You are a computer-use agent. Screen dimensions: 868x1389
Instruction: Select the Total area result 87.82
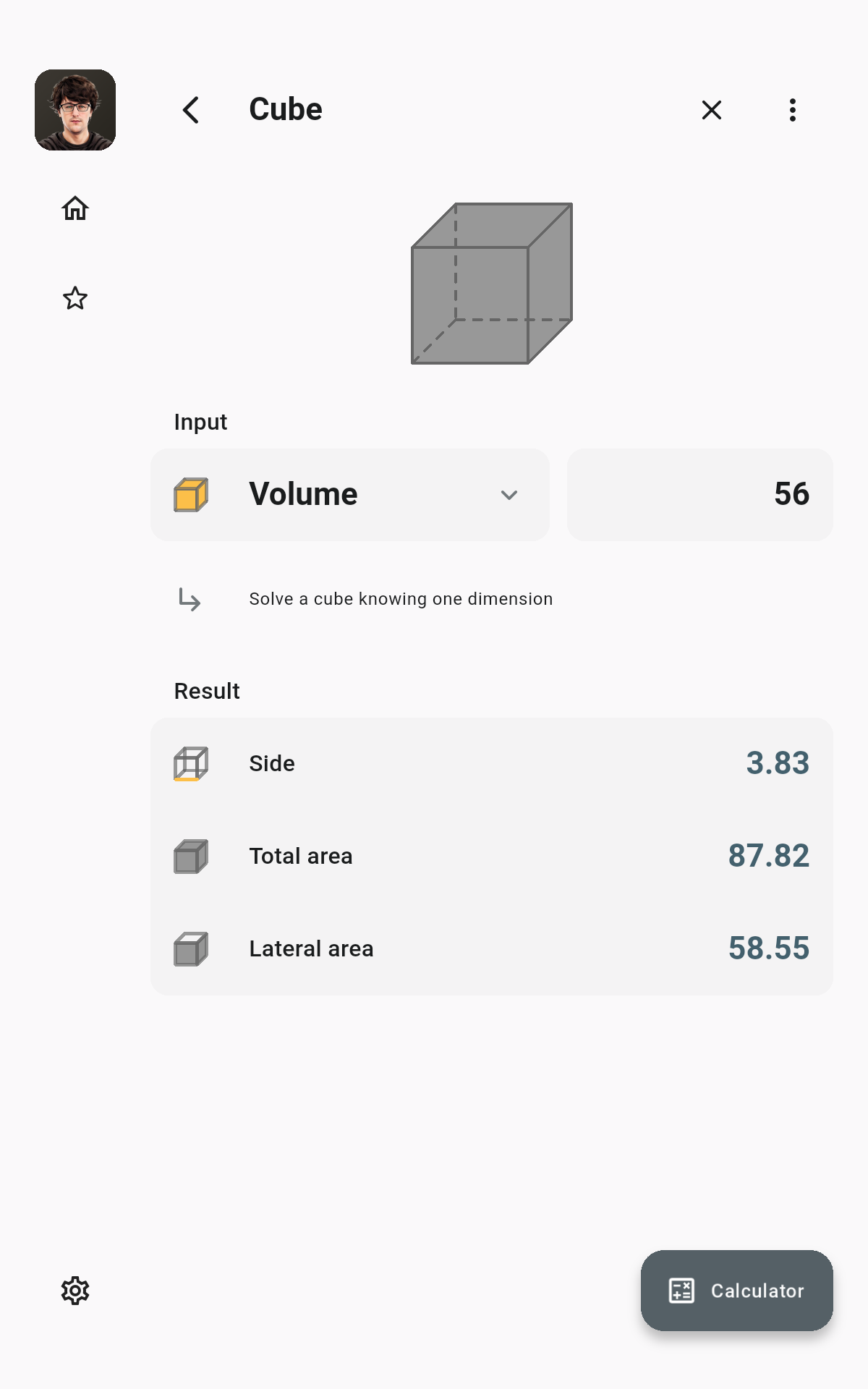pyautogui.click(x=768, y=856)
